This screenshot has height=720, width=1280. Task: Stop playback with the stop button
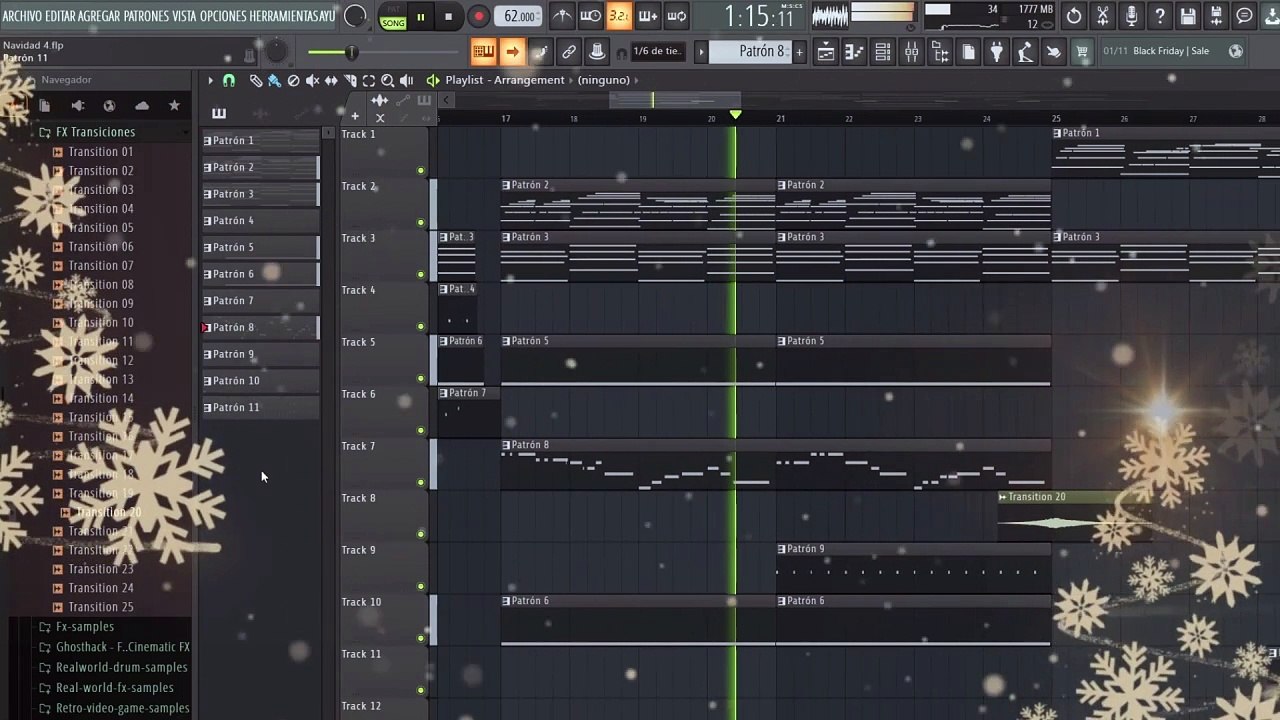[x=448, y=16]
